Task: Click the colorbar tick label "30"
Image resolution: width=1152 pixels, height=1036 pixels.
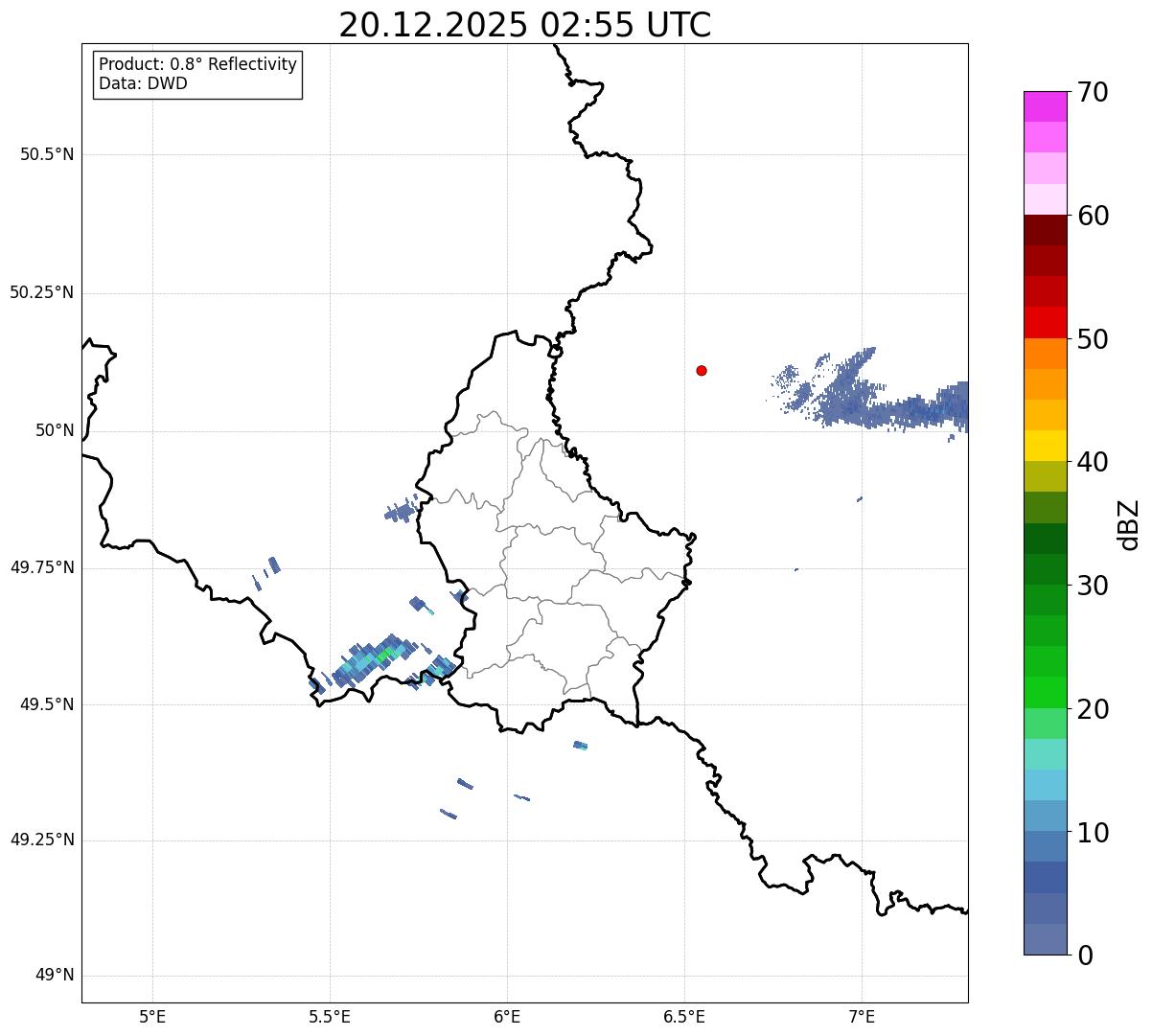Action: [x=1092, y=586]
